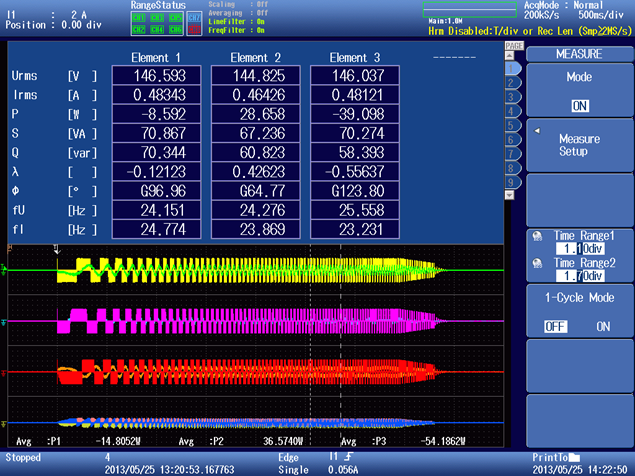
Task: Set 1-Cycle Mode to ON
Action: pos(603,327)
